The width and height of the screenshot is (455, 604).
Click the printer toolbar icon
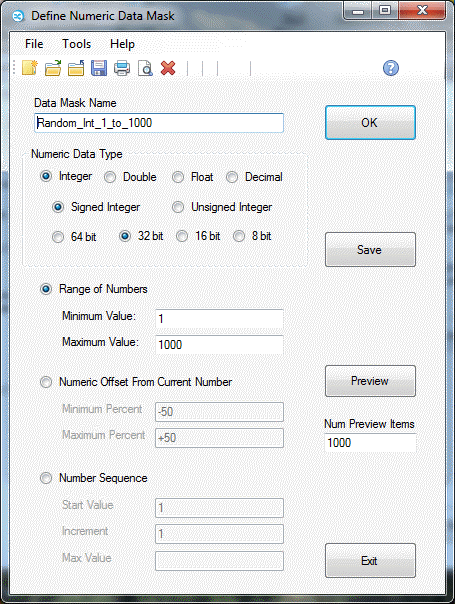[x=122, y=68]
